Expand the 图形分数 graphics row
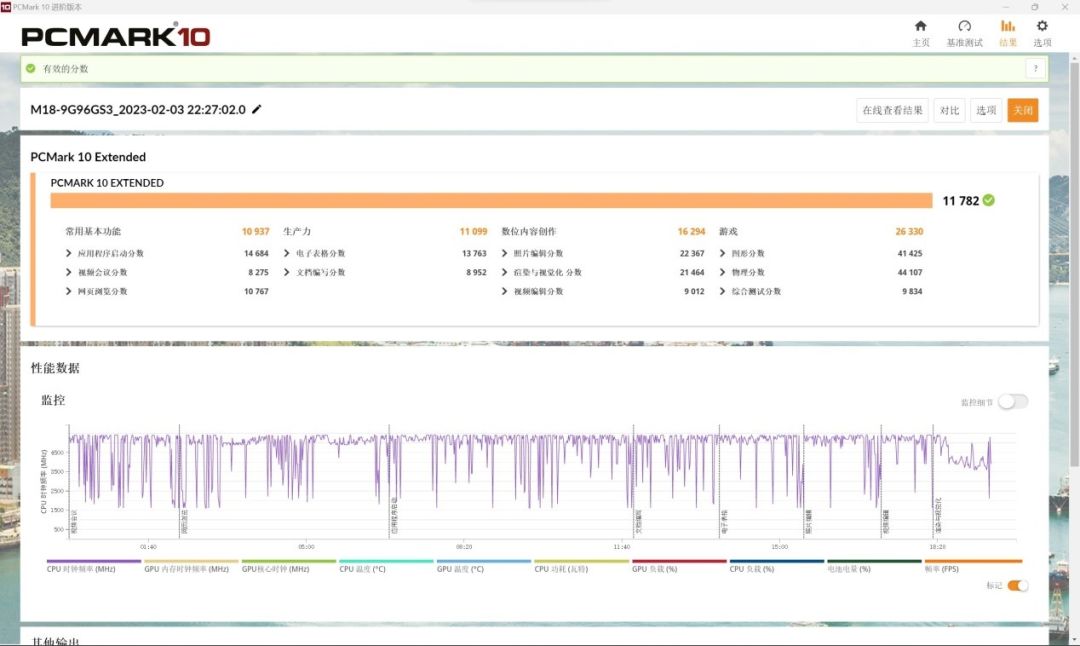Screen dimensions: 1080x646 [723, 254]
